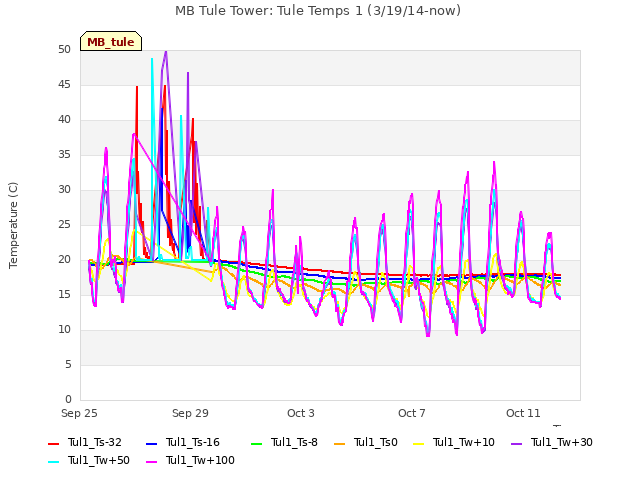Click the 15 y-axis tick label
The width and height of the screenshot is (640, 480).
tap(64, 294)
